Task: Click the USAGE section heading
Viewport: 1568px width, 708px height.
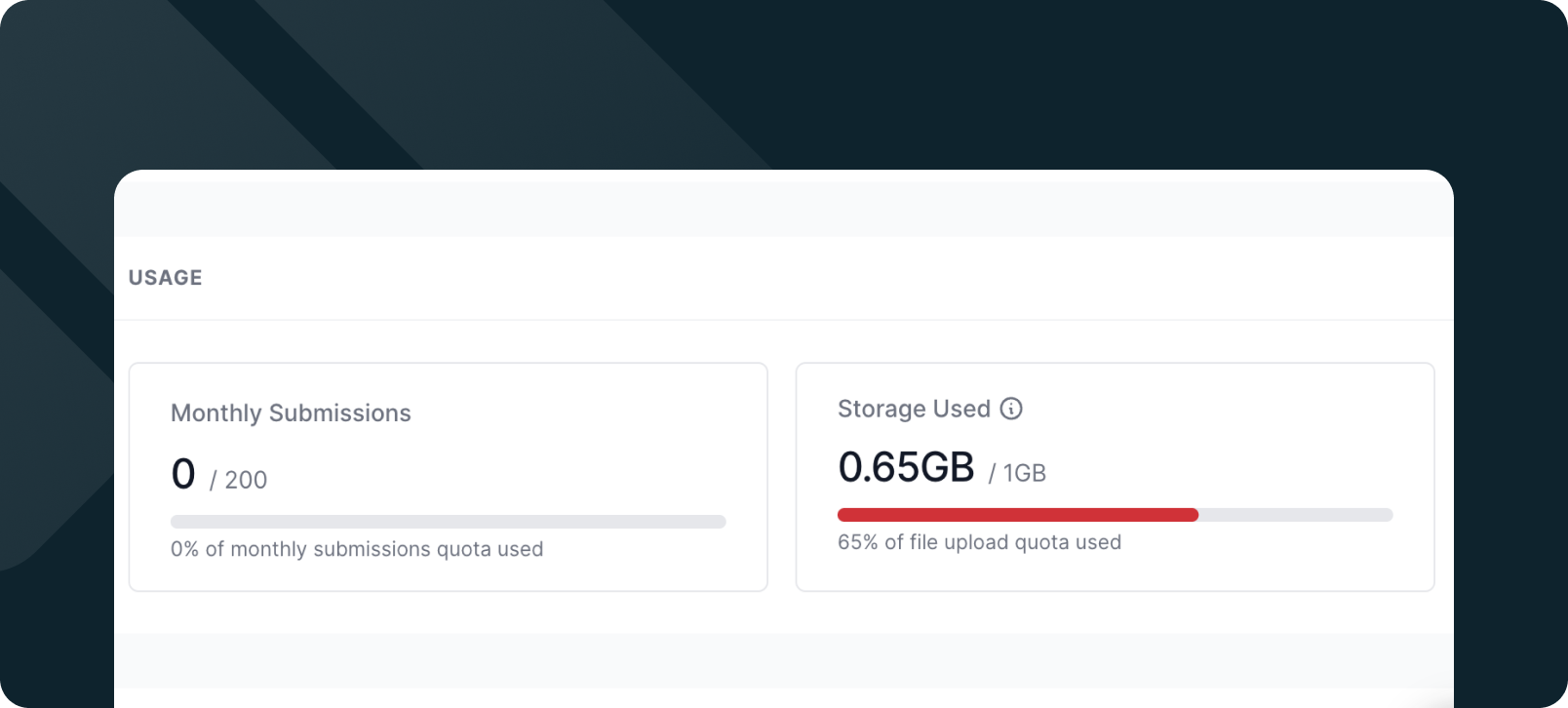Action: click(x=166, y=278)
